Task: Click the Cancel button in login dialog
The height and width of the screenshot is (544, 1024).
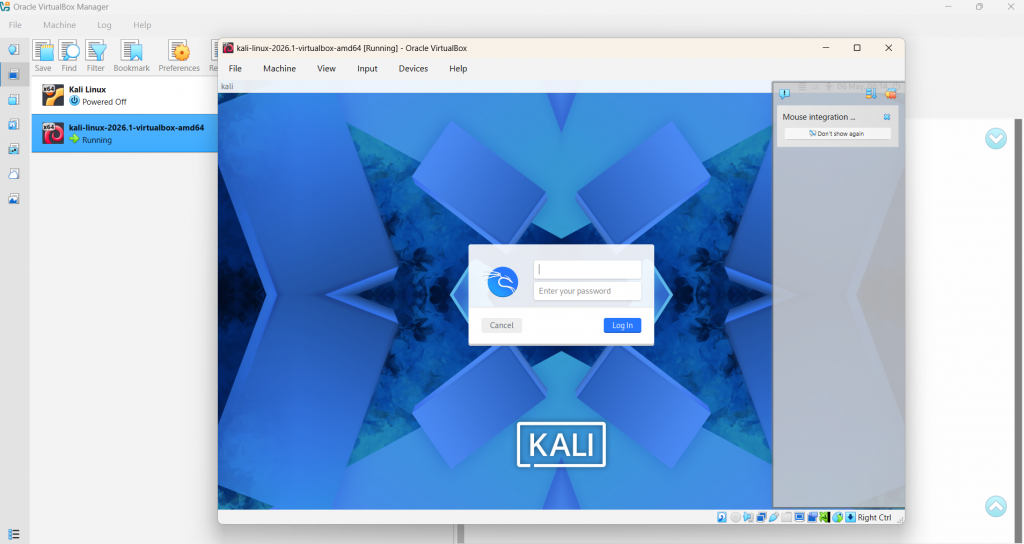Action: click(x=502, y=325)
